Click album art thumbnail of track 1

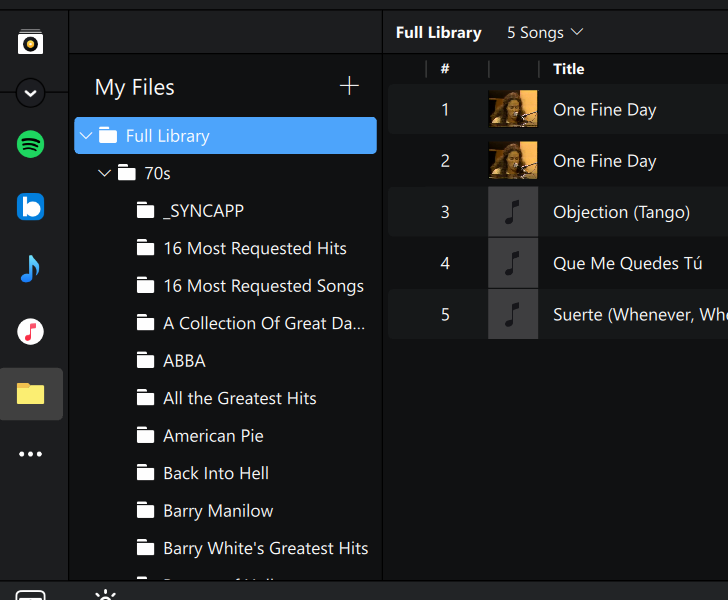click(513, 110)
